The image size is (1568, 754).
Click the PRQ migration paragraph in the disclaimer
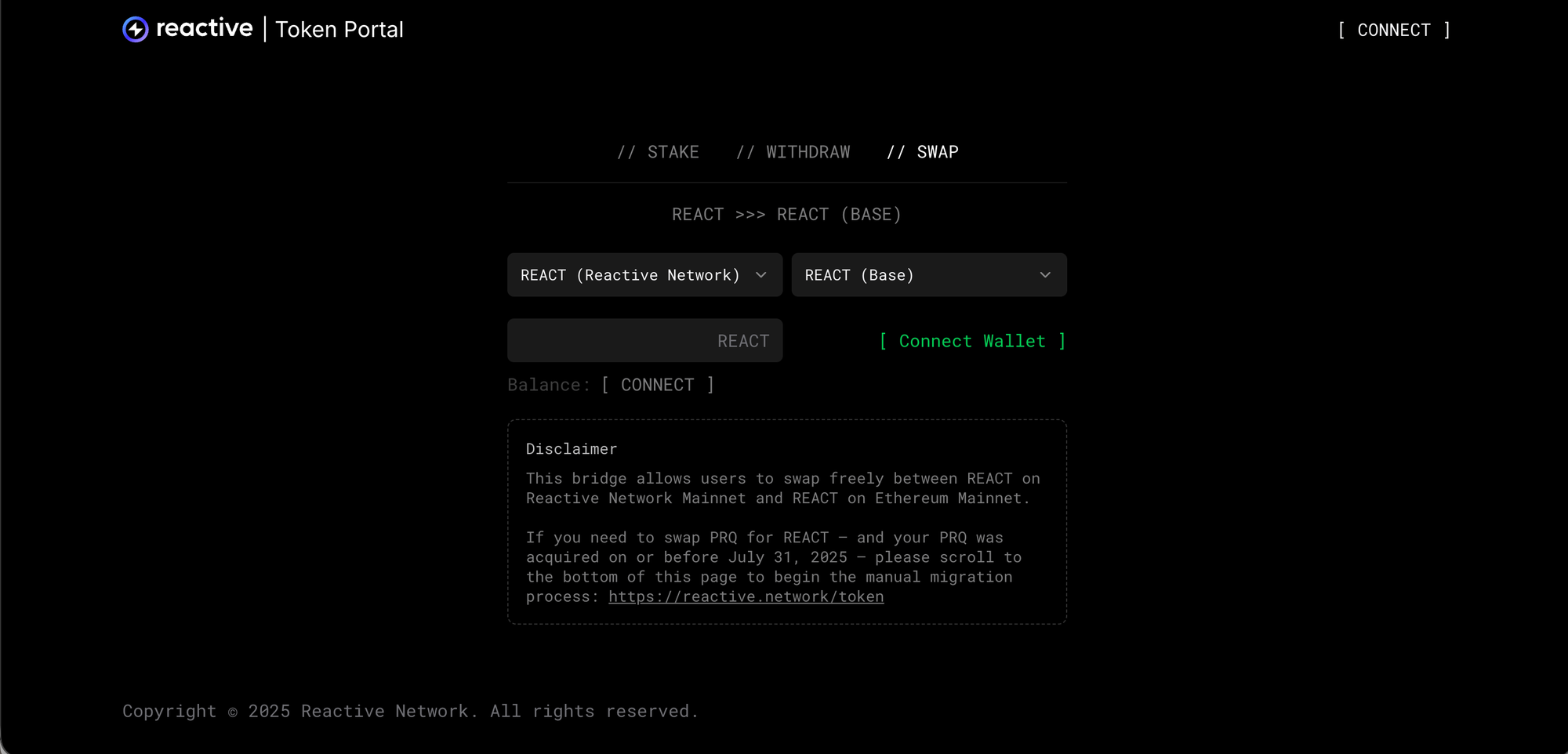(x=773, y=557)
